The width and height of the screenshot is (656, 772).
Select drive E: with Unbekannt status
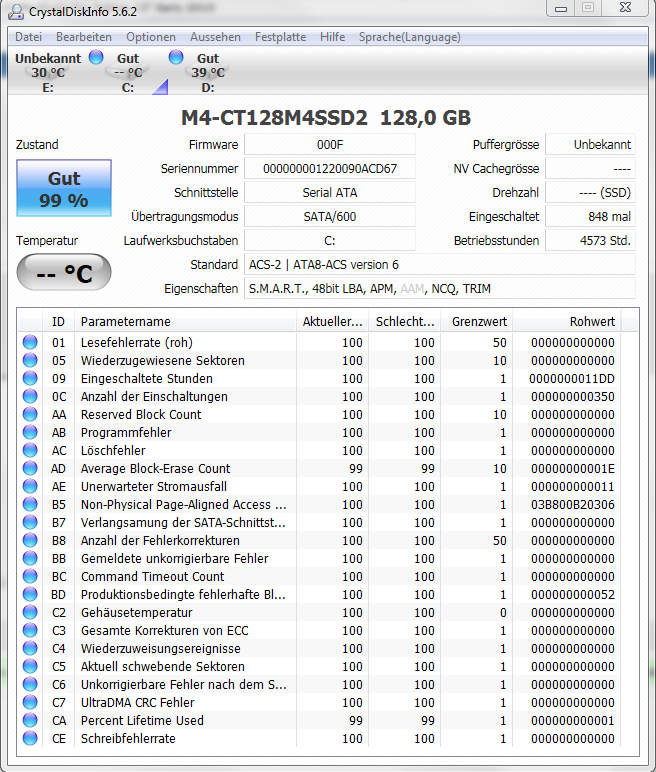(x=48, y=72)
